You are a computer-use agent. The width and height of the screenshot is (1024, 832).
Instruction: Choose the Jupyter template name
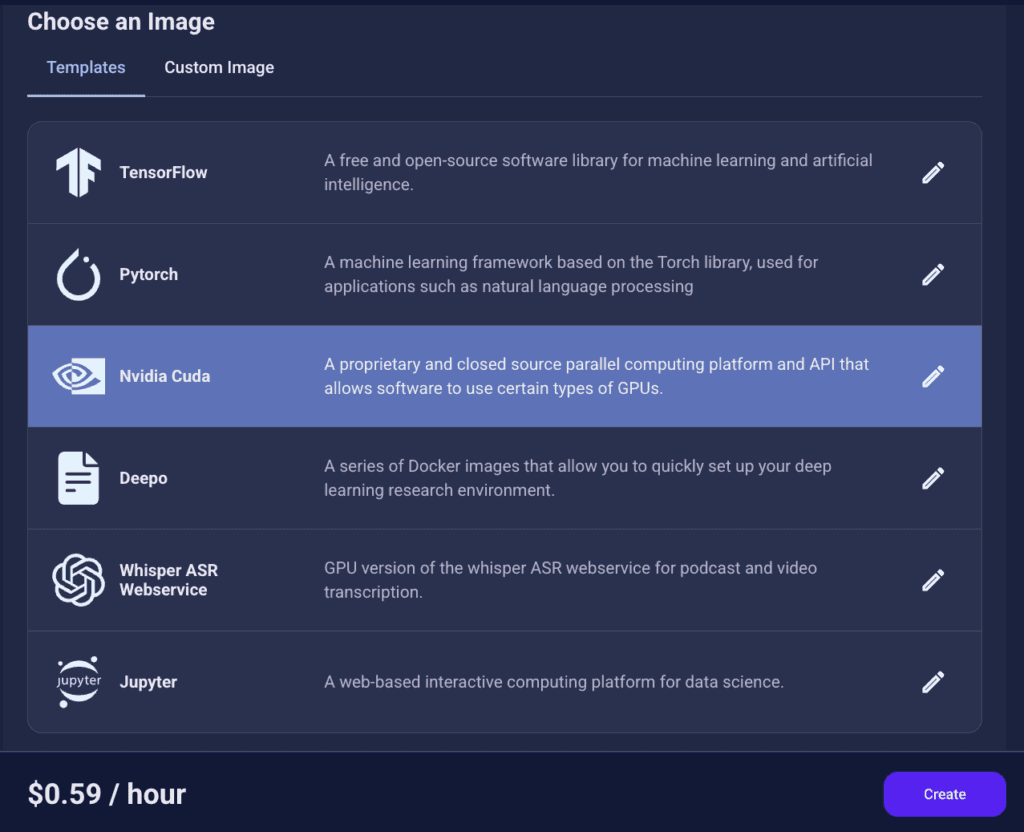(148, 682)
